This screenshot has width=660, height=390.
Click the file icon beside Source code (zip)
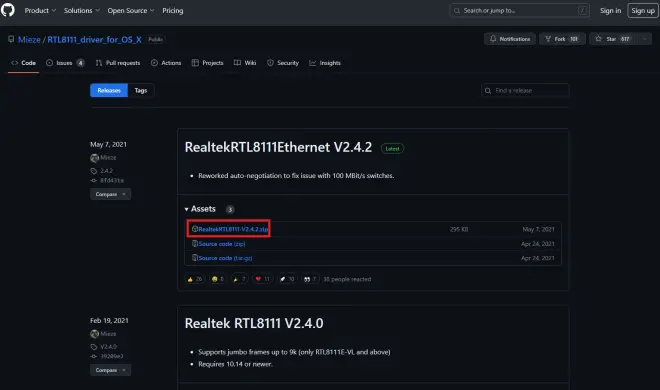point(195,243)
